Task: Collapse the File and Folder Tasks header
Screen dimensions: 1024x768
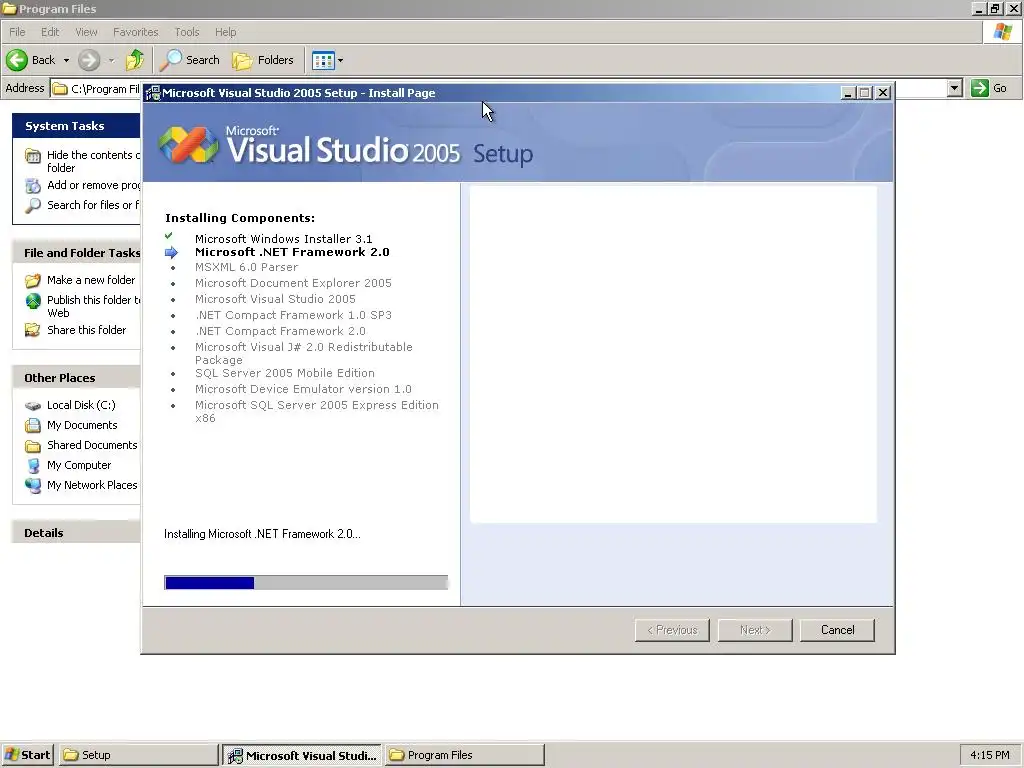Action: pyautogui.click(x=76, y=253)
